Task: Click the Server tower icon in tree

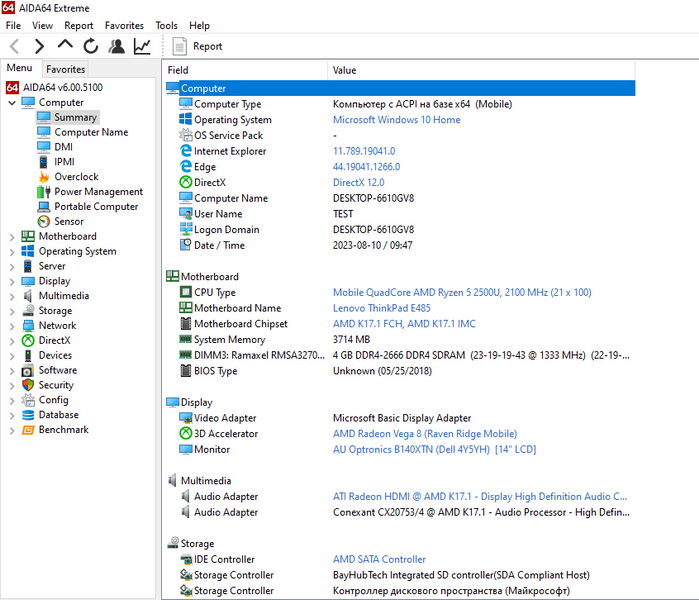Action: [x=28, y=266]
